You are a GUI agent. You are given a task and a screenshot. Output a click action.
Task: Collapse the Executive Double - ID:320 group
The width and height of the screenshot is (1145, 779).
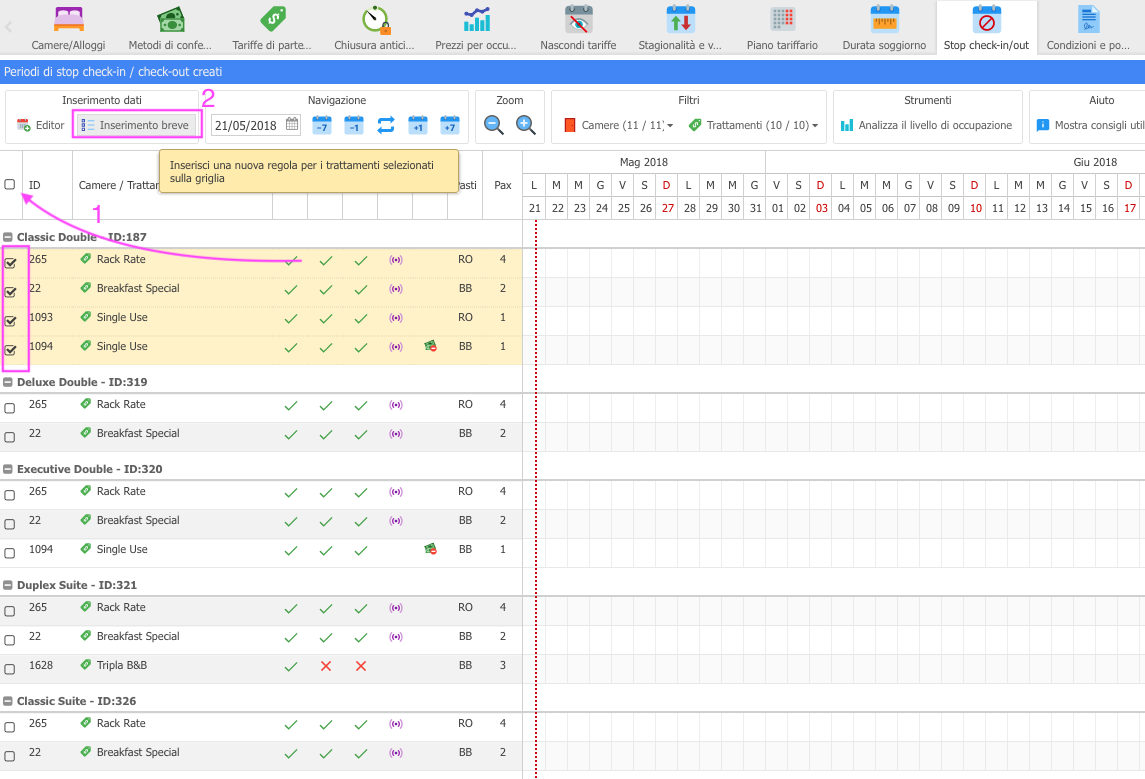[8, 469]
